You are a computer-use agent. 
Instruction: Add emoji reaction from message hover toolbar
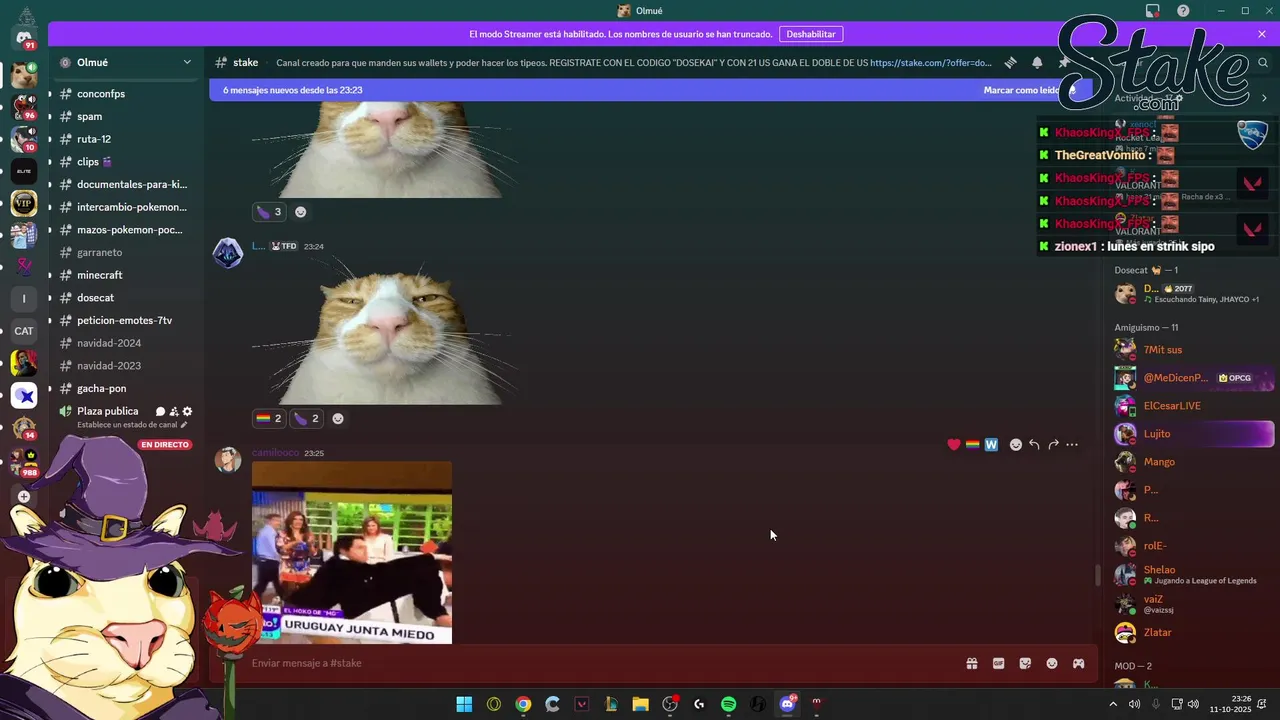[1016, 444]
